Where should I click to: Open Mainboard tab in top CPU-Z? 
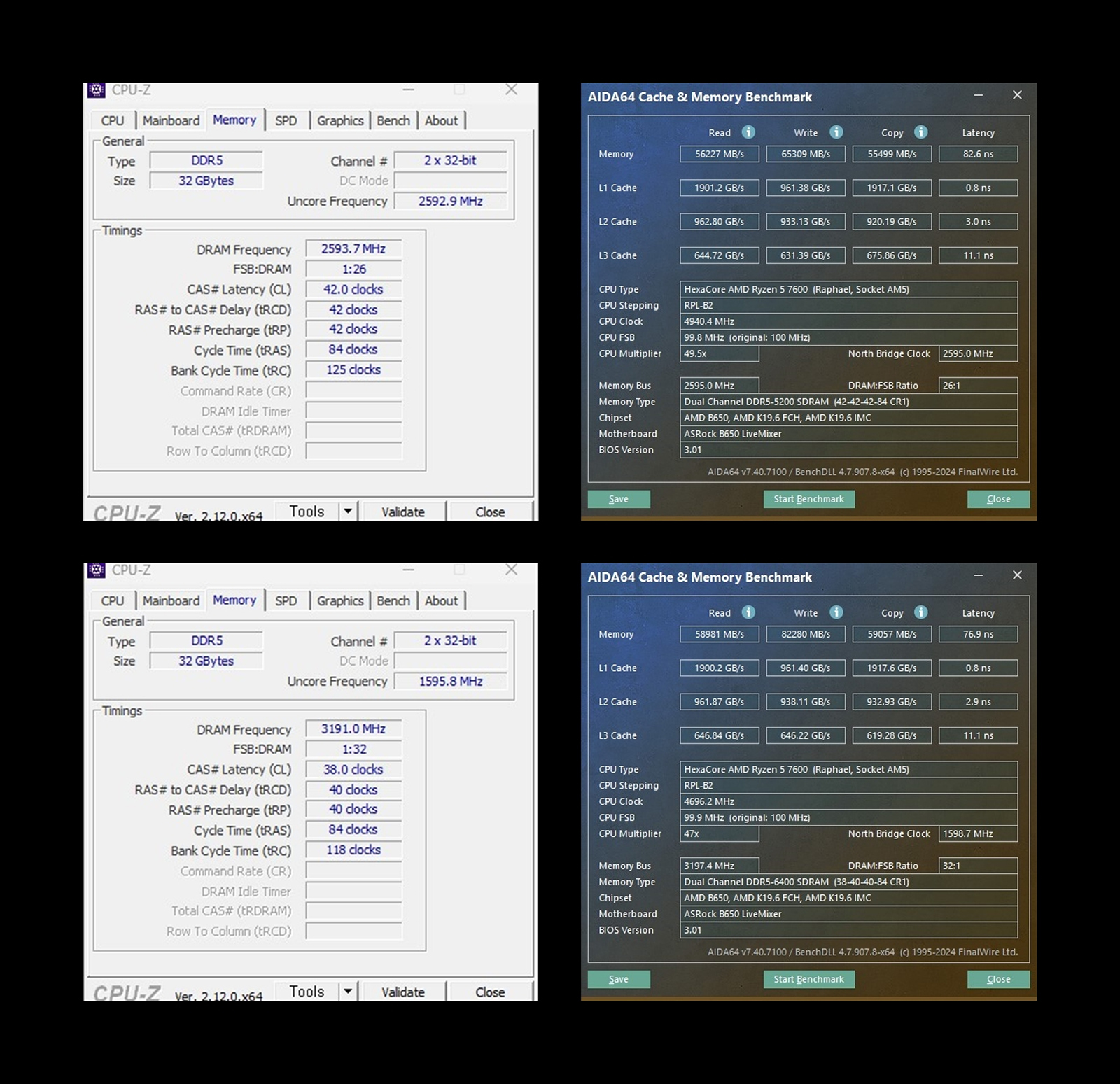(x=171, y=120)
